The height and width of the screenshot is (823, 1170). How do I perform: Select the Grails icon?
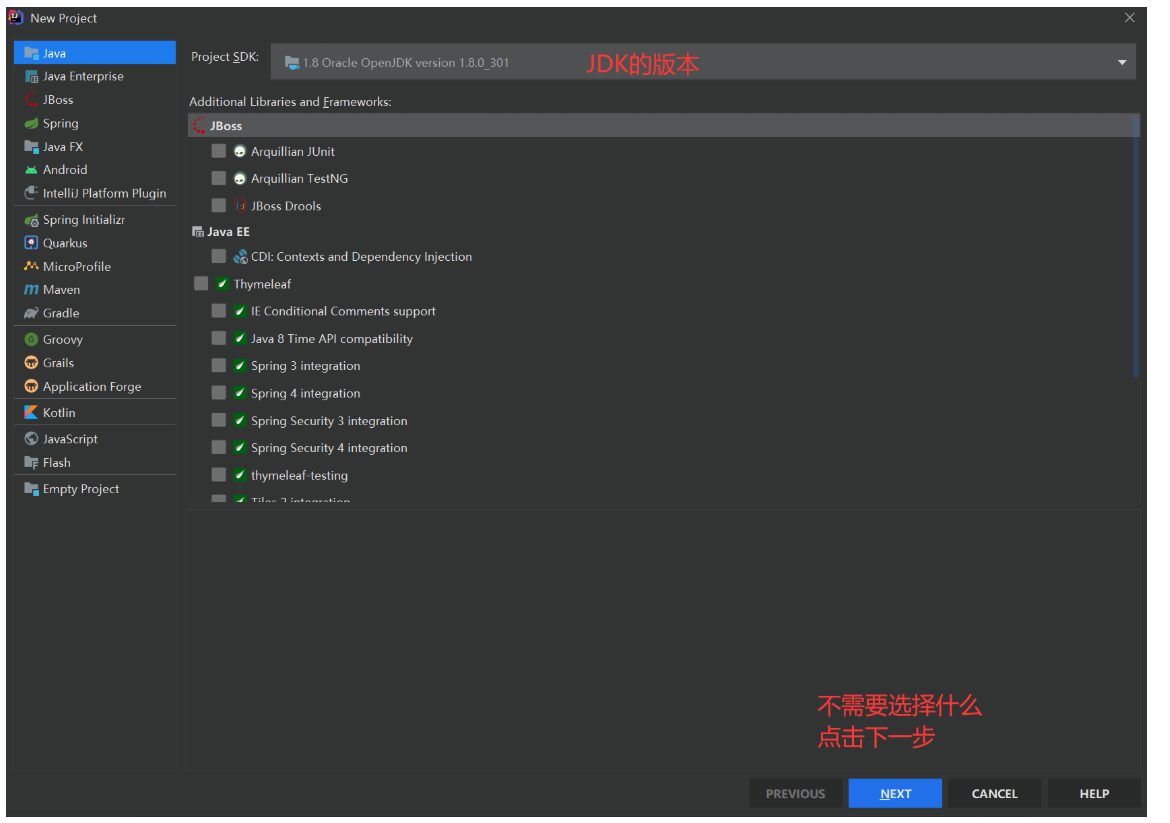coord(31,363)
